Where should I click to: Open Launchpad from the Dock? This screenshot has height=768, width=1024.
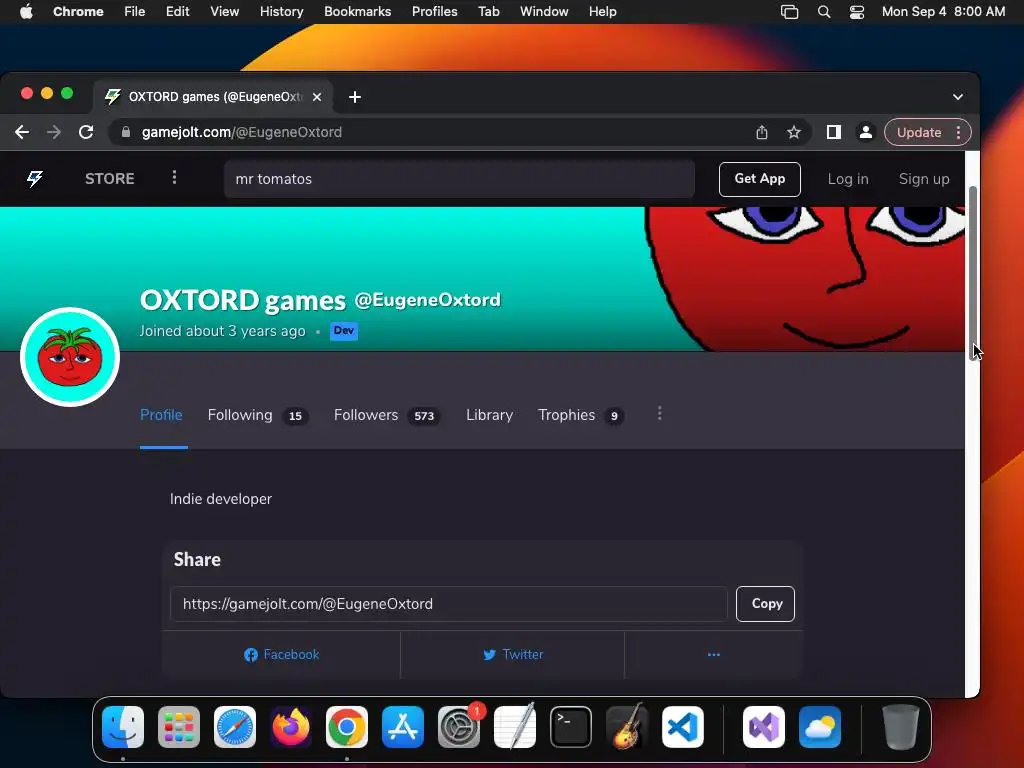pos(179,727)
